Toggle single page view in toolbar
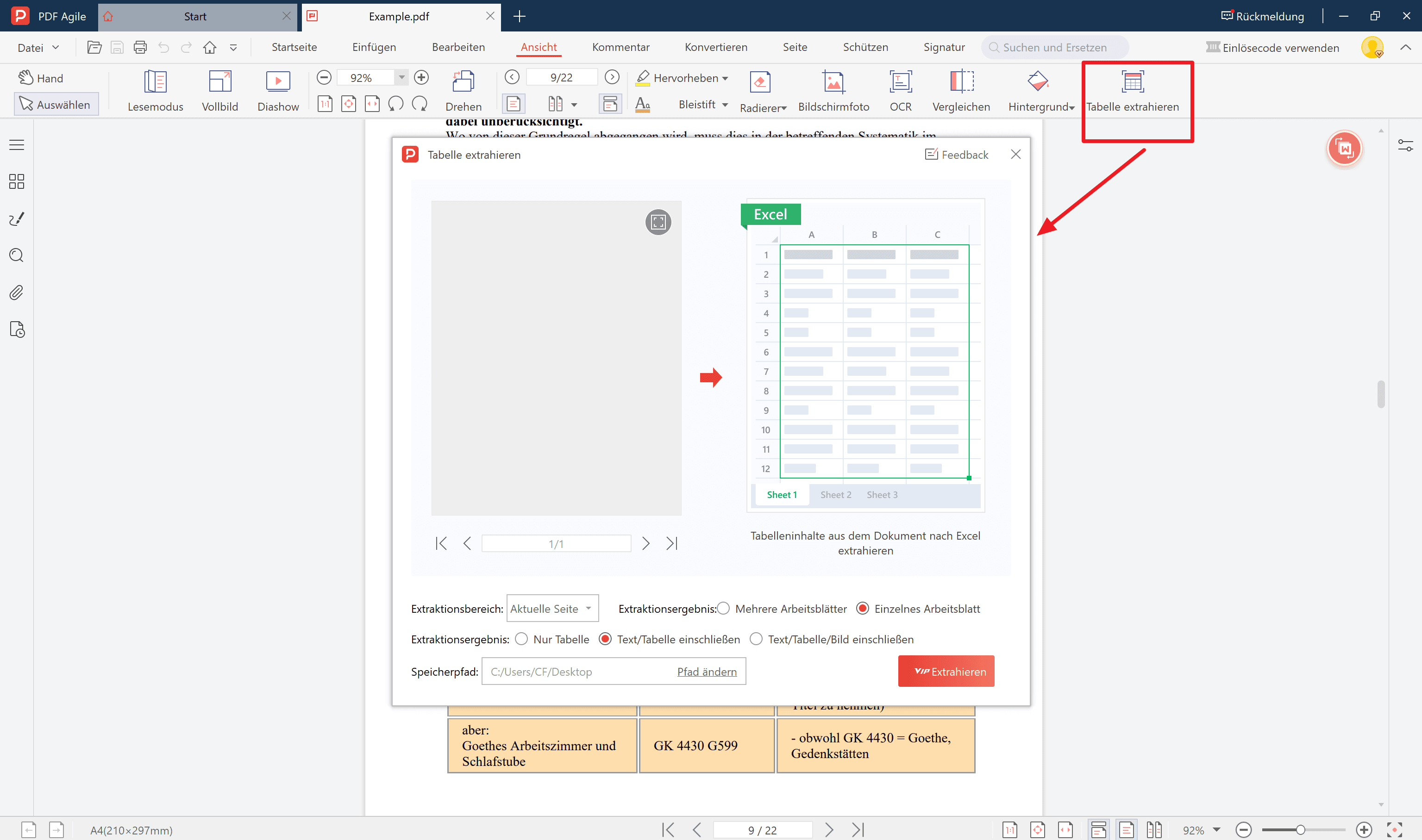 click(514, 104)
